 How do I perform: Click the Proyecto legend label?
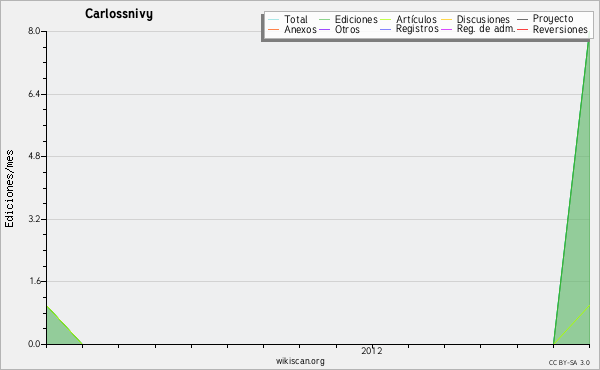click(x=553, y=19)
